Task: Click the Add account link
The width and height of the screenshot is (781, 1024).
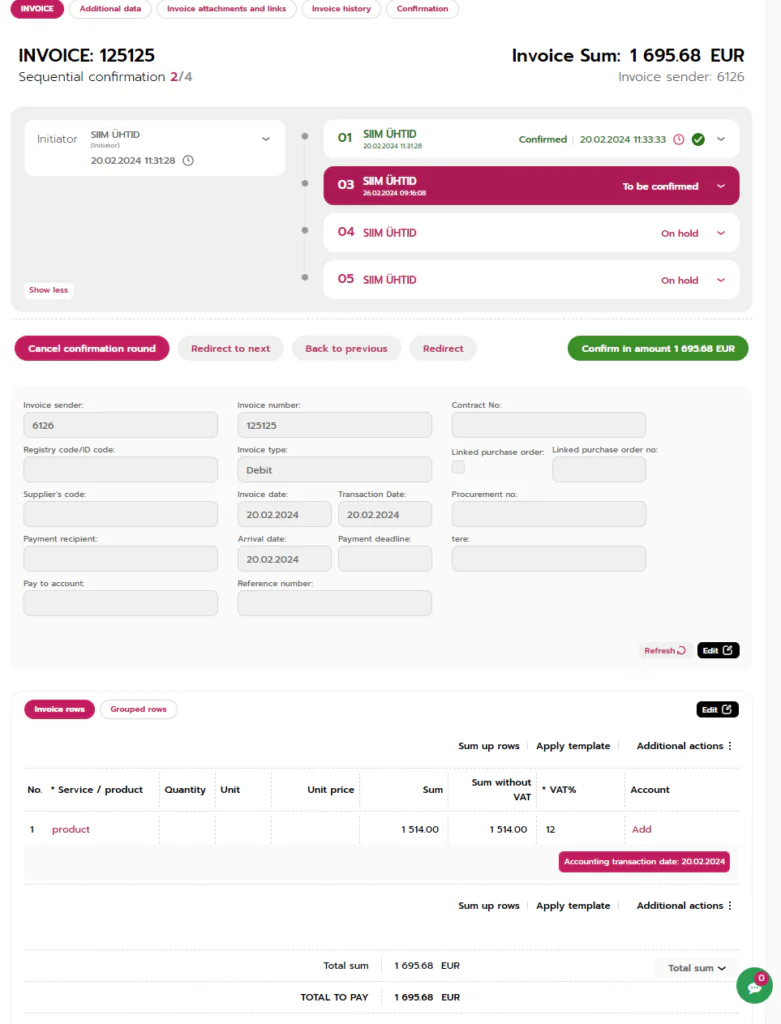Action: point(641,829)
